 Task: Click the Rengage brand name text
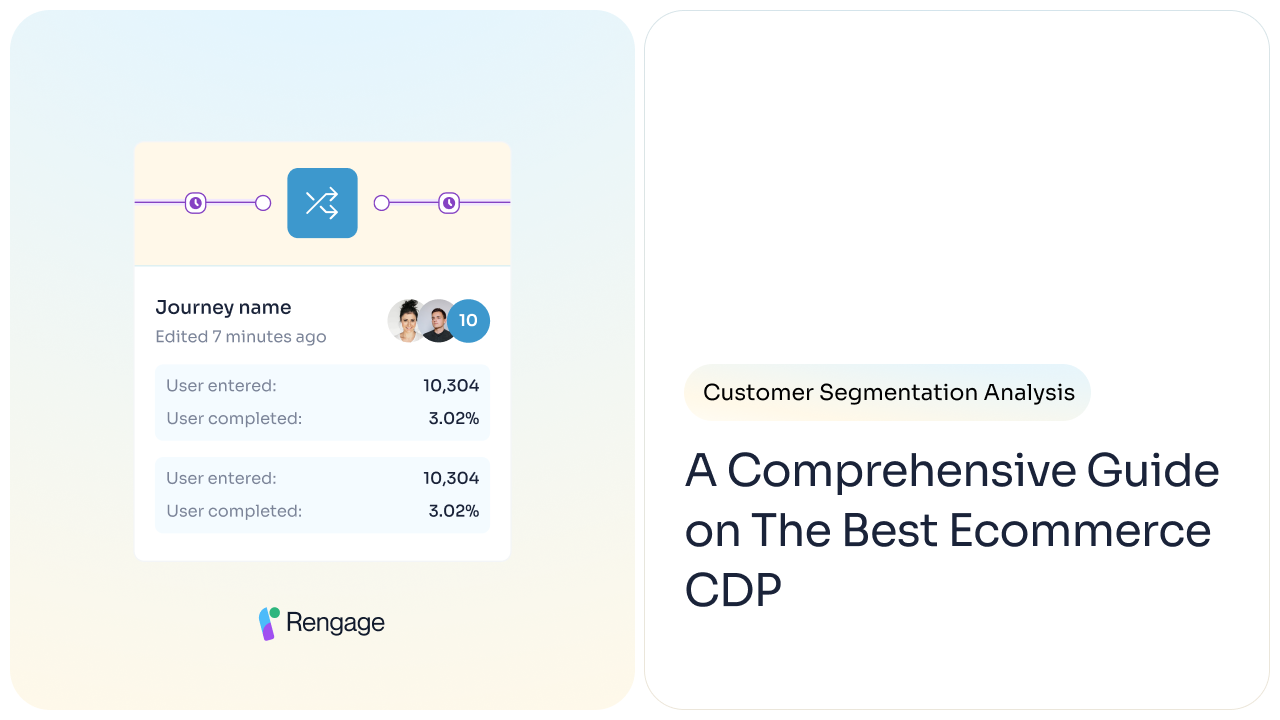[335, 622]
